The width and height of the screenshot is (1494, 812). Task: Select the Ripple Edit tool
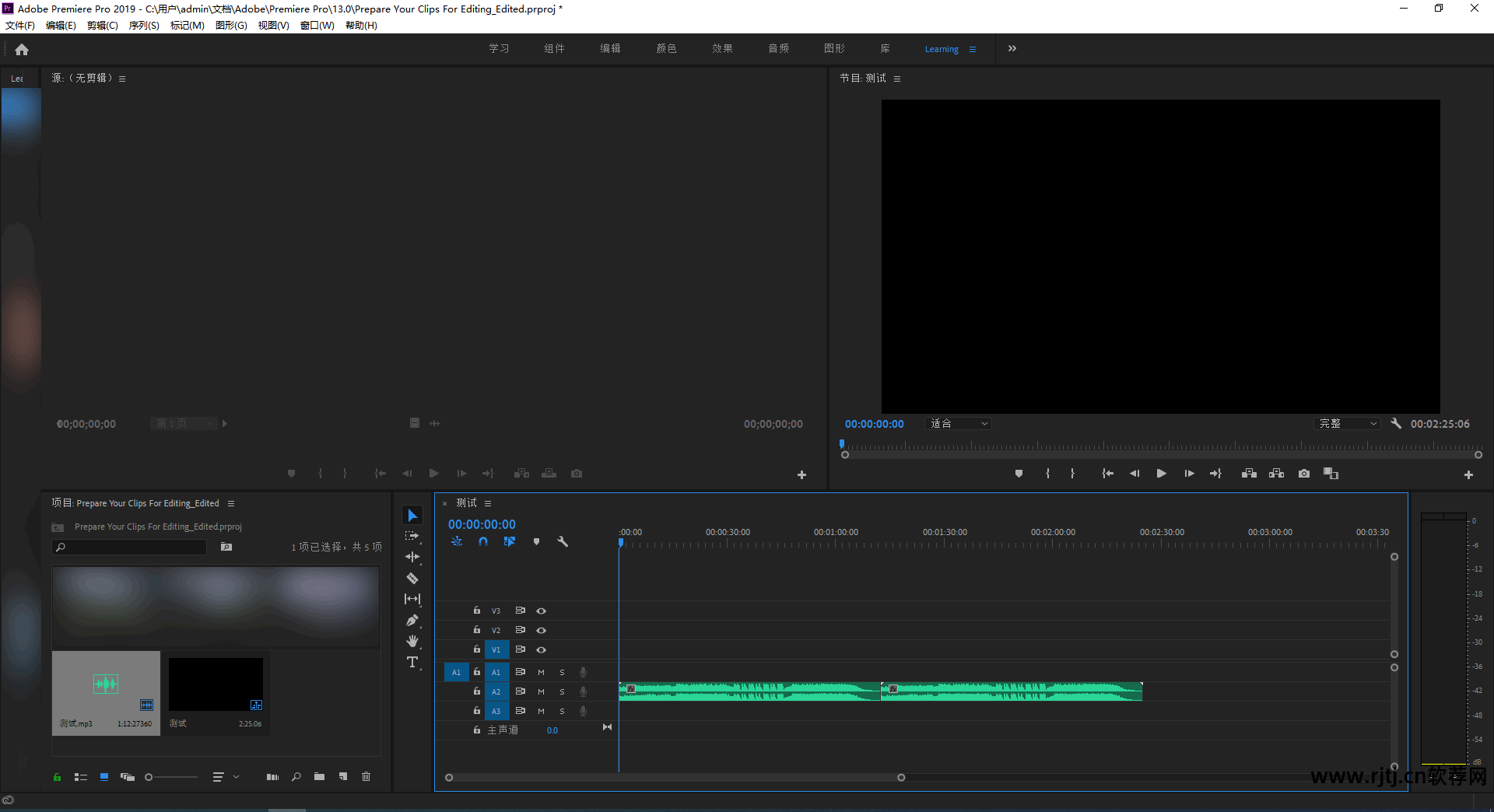tap(412, 557)
